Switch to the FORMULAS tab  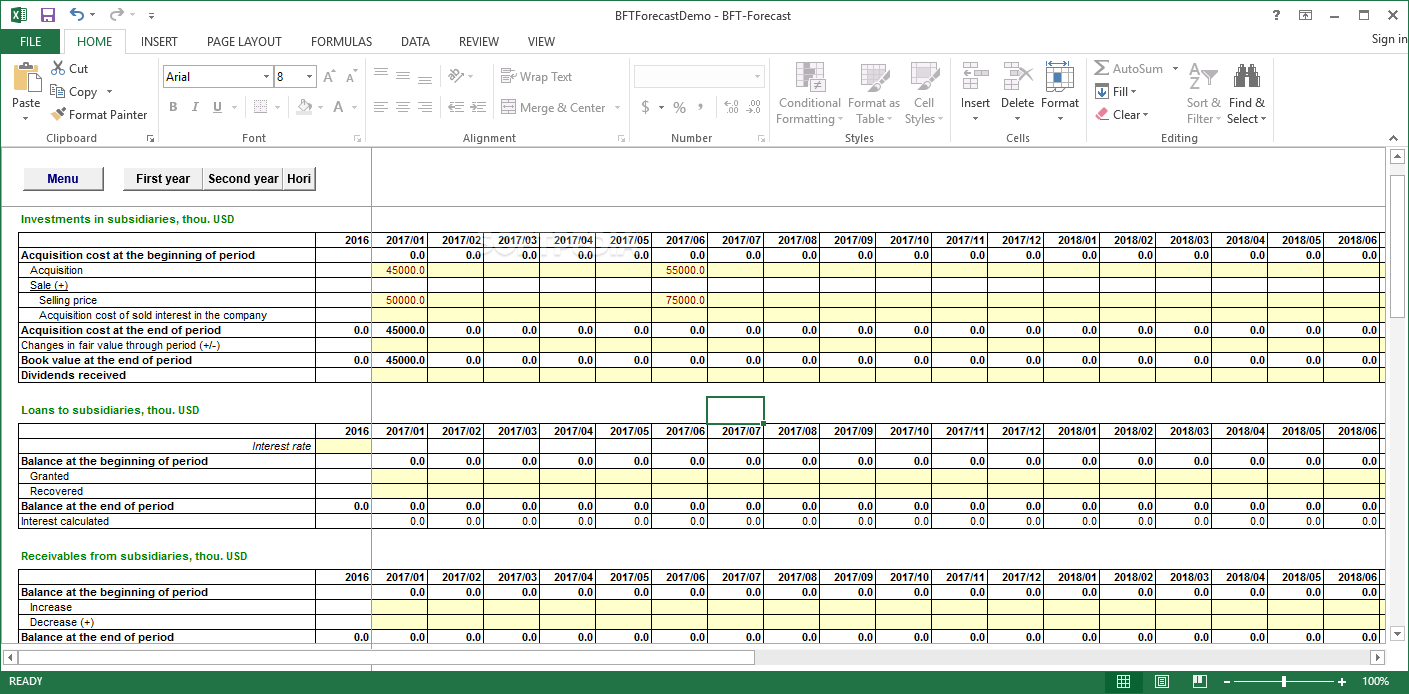[341, 42]
